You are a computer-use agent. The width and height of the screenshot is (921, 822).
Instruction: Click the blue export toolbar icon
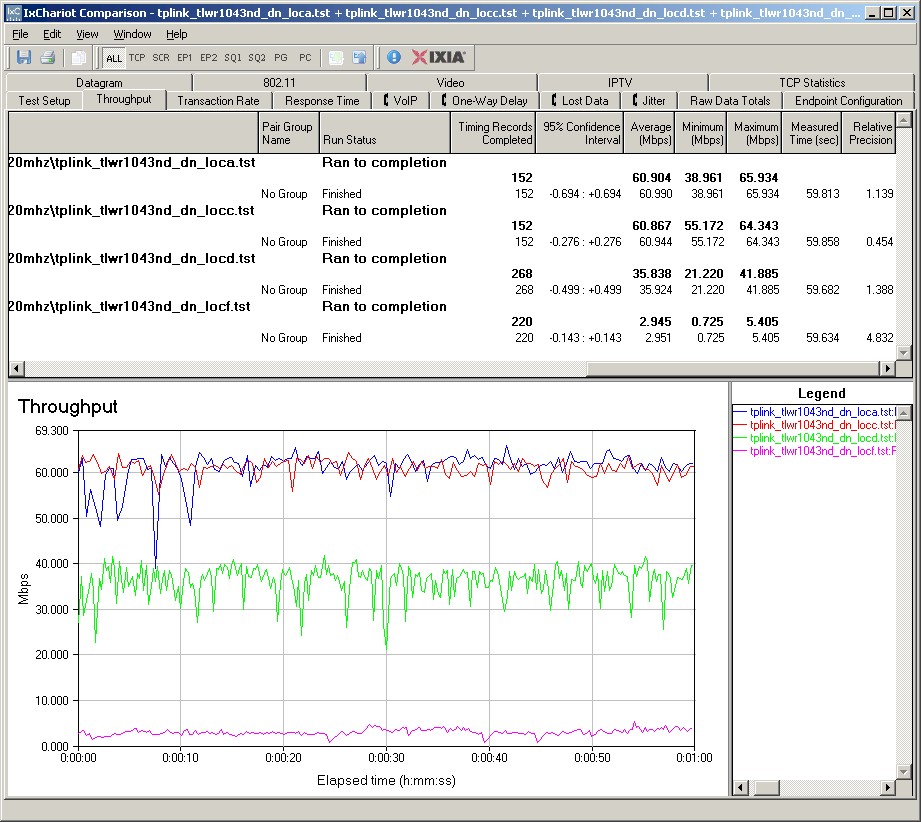tap(359, 58)
